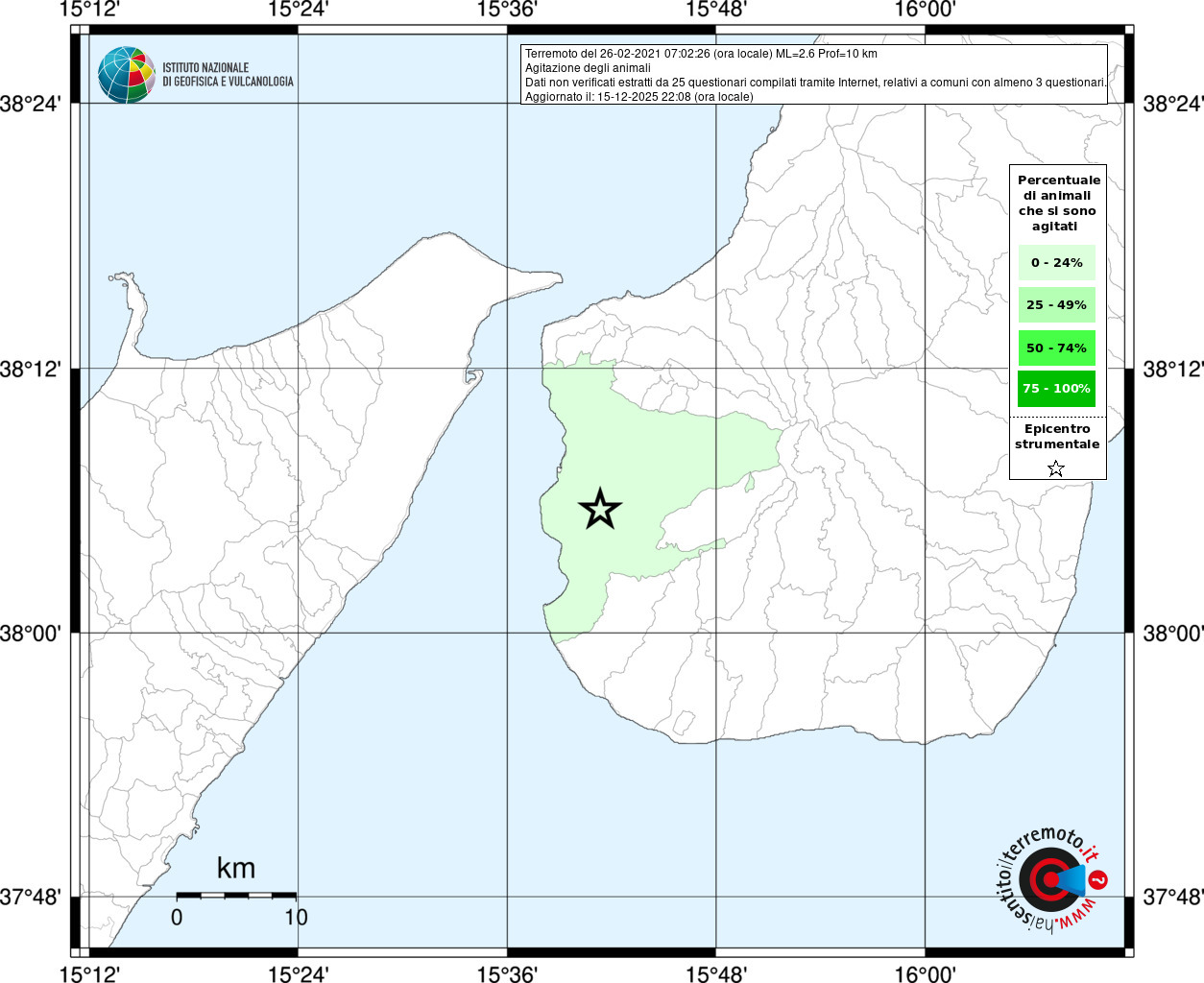Click the 'Terremoto del 26-02-2021' header line
1204x983 pixels.
[x=701, y=54]
